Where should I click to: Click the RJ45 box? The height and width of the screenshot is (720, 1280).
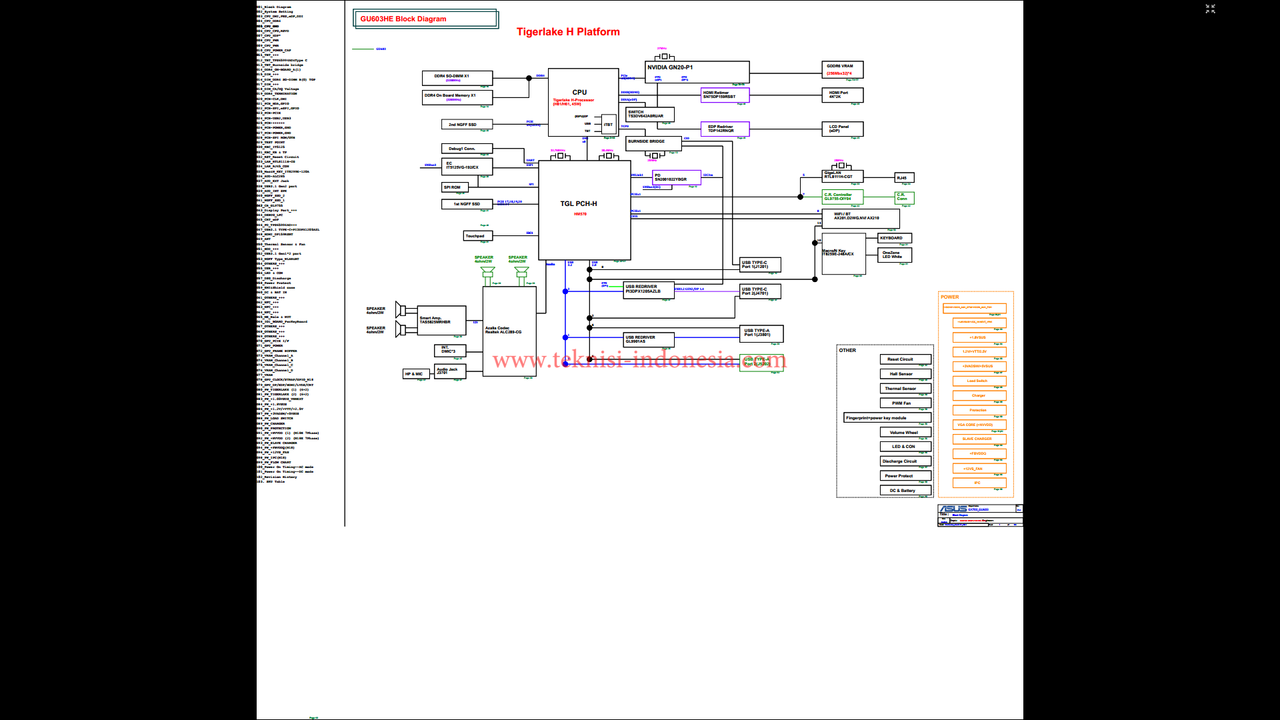tap(904, 177)
